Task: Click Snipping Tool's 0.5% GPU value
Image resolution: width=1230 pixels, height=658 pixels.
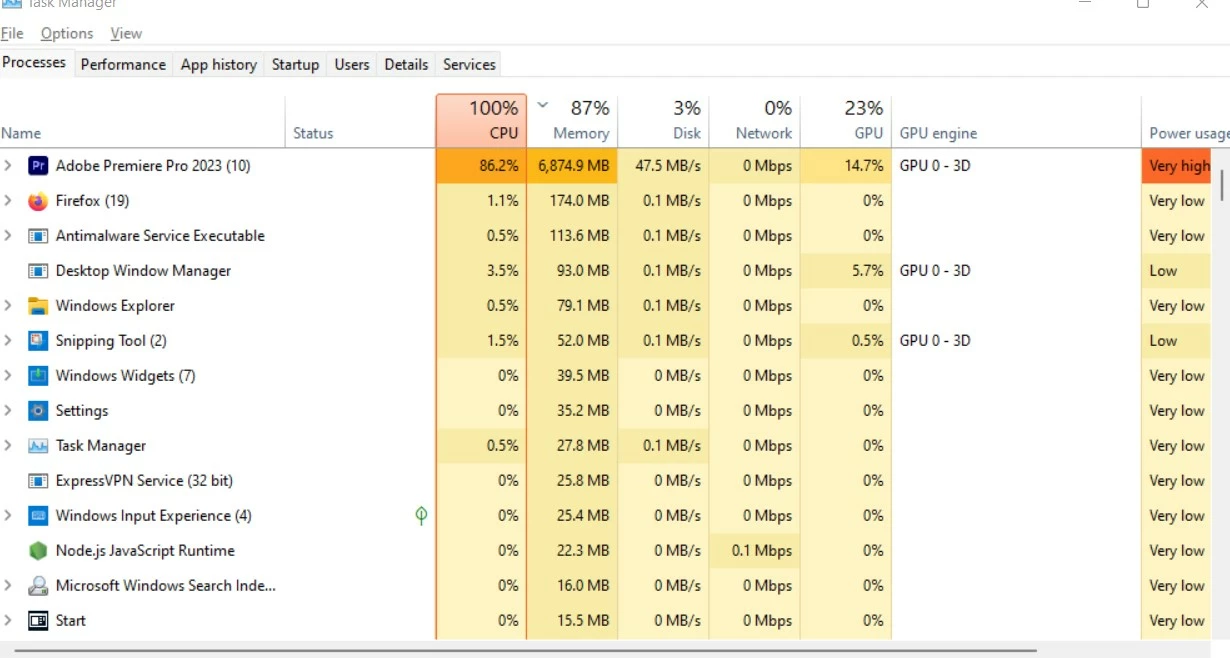Action: click(x=846, y=341)
